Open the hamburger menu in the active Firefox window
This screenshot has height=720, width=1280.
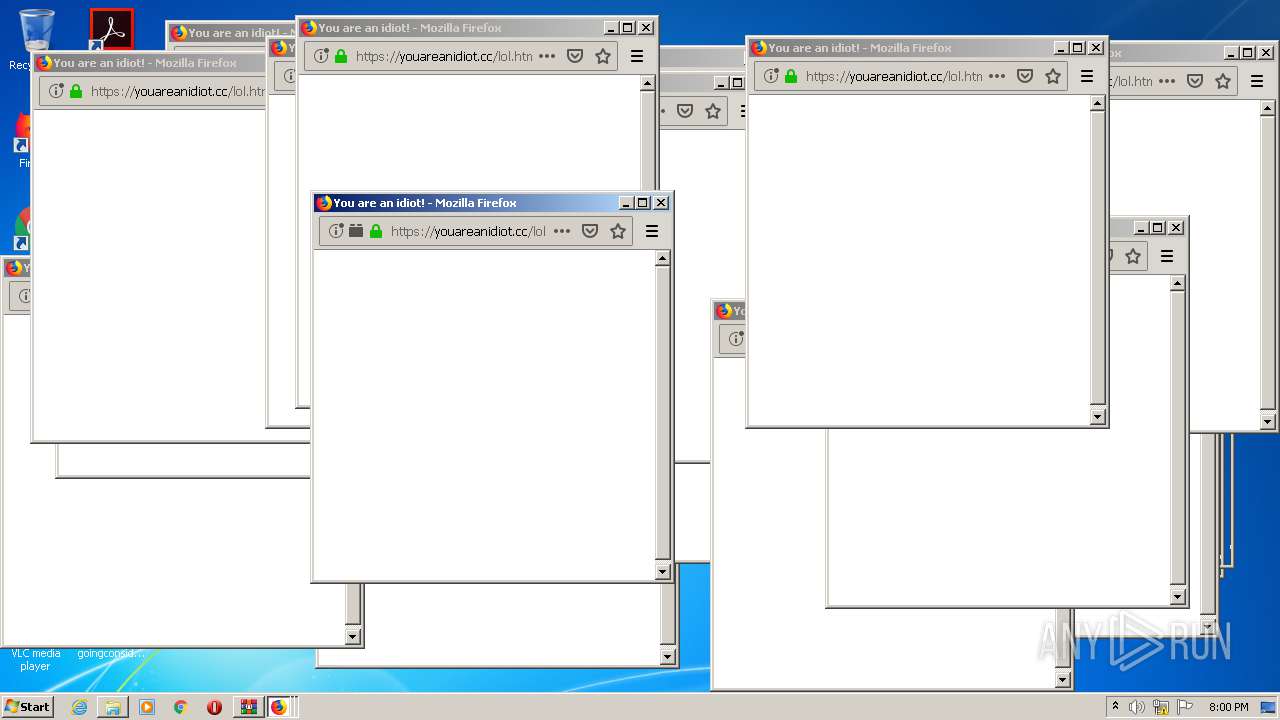click(x=652, y=231)
